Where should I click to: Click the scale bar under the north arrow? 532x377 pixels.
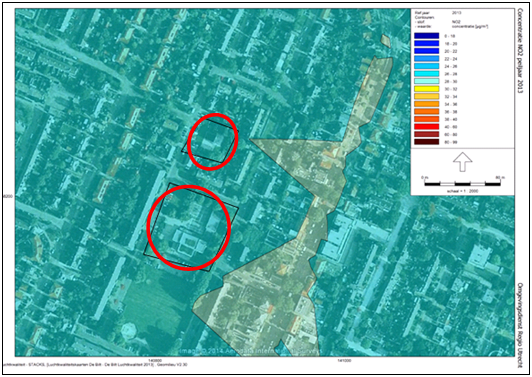point(462,184)
